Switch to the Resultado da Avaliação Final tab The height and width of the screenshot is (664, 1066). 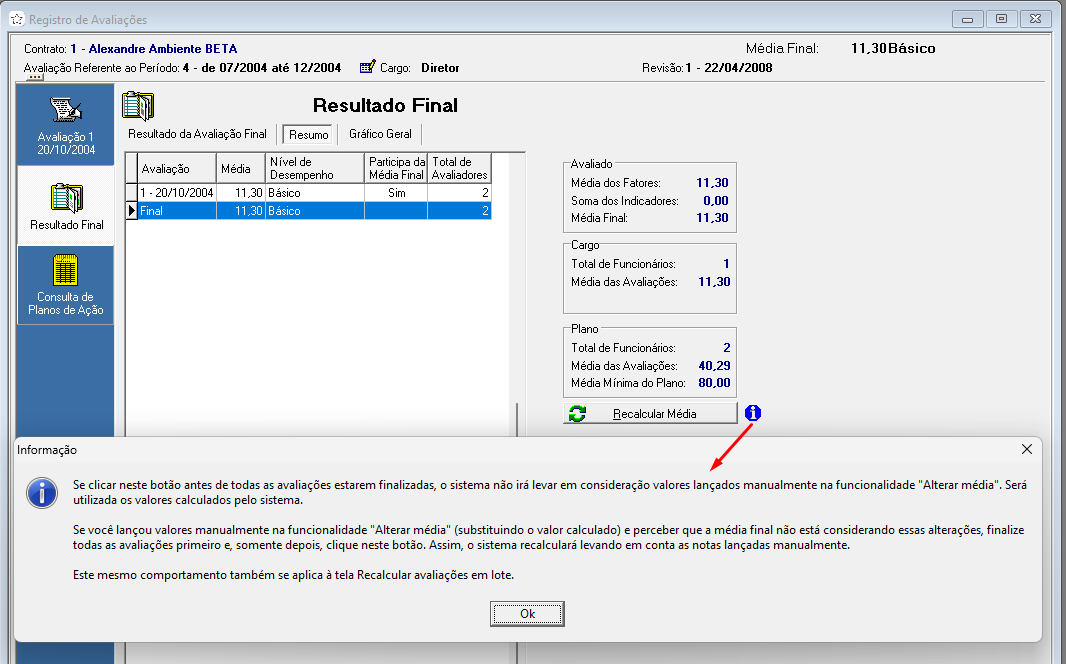point(197,134)
